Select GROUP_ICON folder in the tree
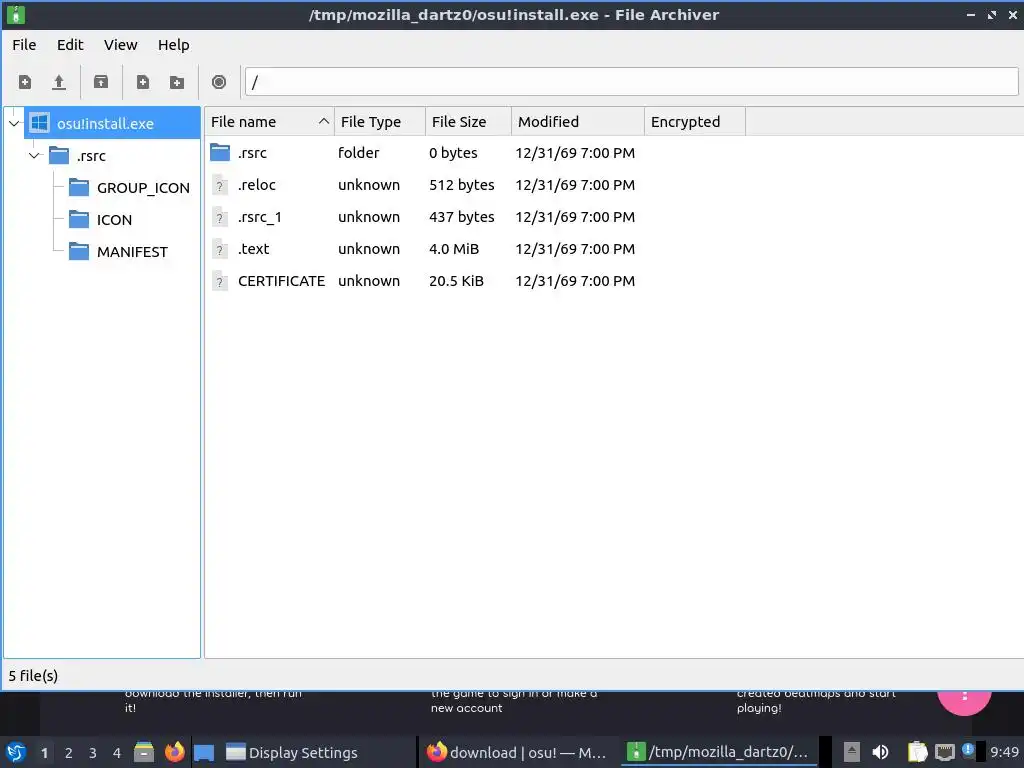The width and height of the screenshot is (1024, 768). (129, 188)
